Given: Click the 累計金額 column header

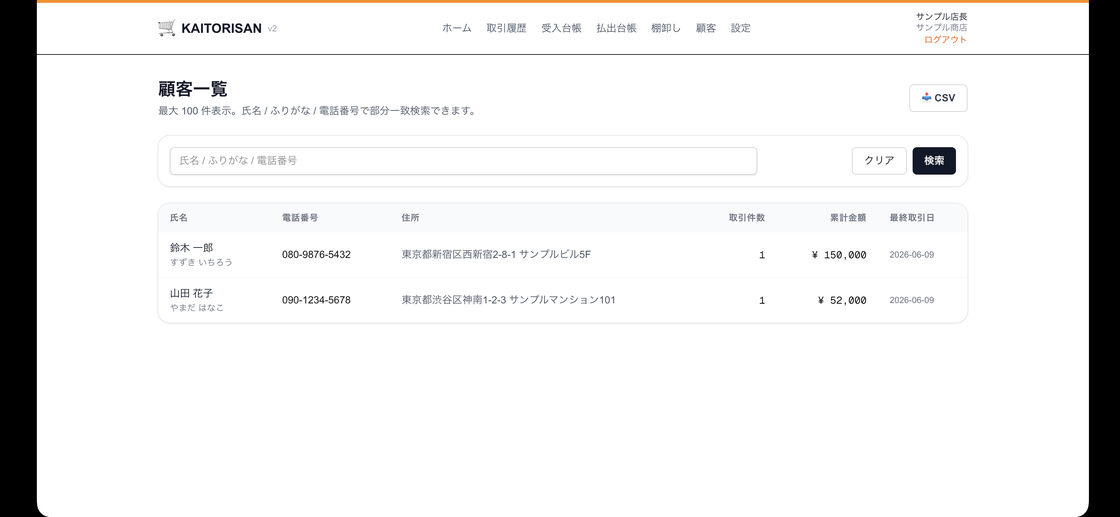Looking at the screenshot, I should point(848,218).
